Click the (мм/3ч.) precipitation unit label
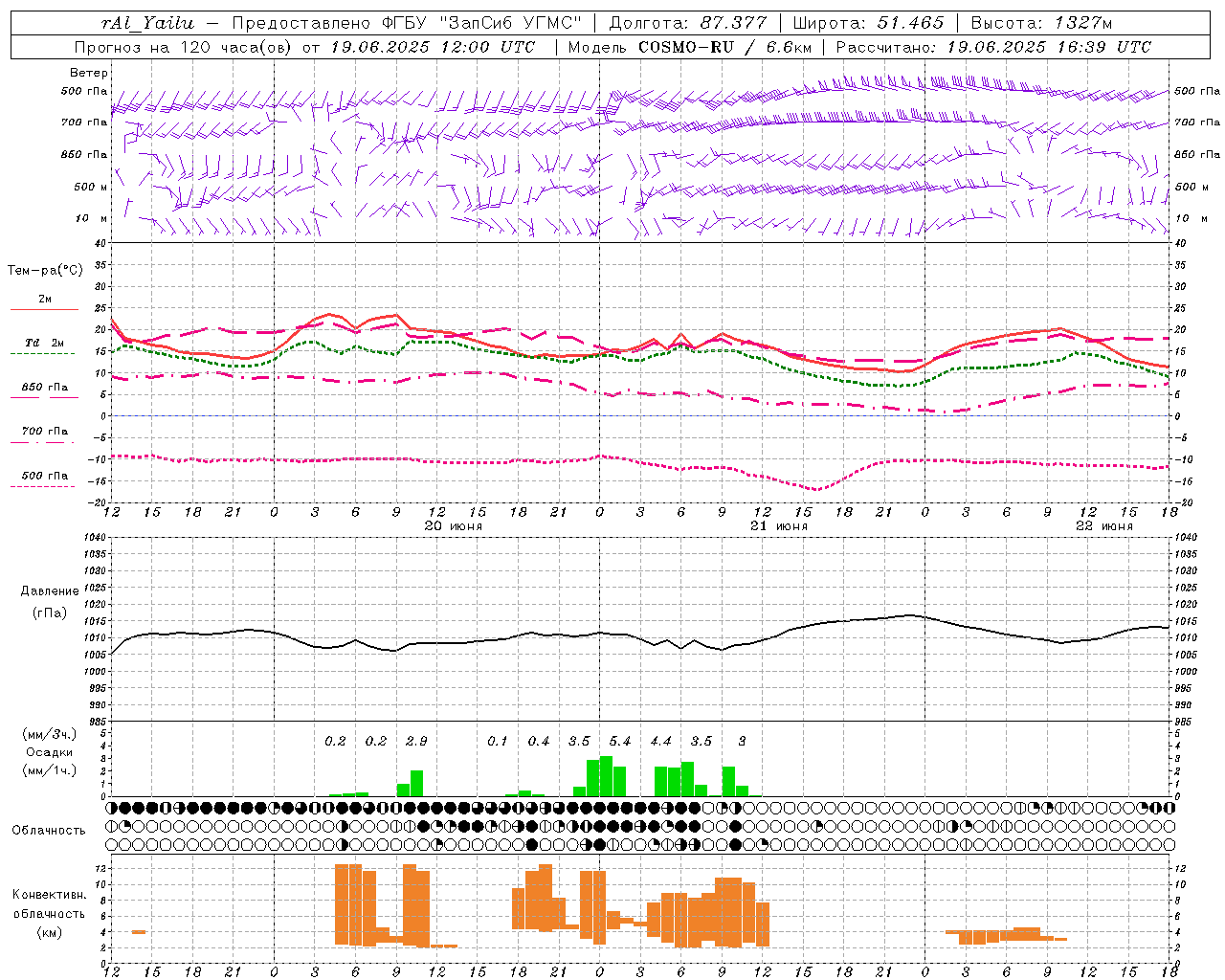 (49, 735)
